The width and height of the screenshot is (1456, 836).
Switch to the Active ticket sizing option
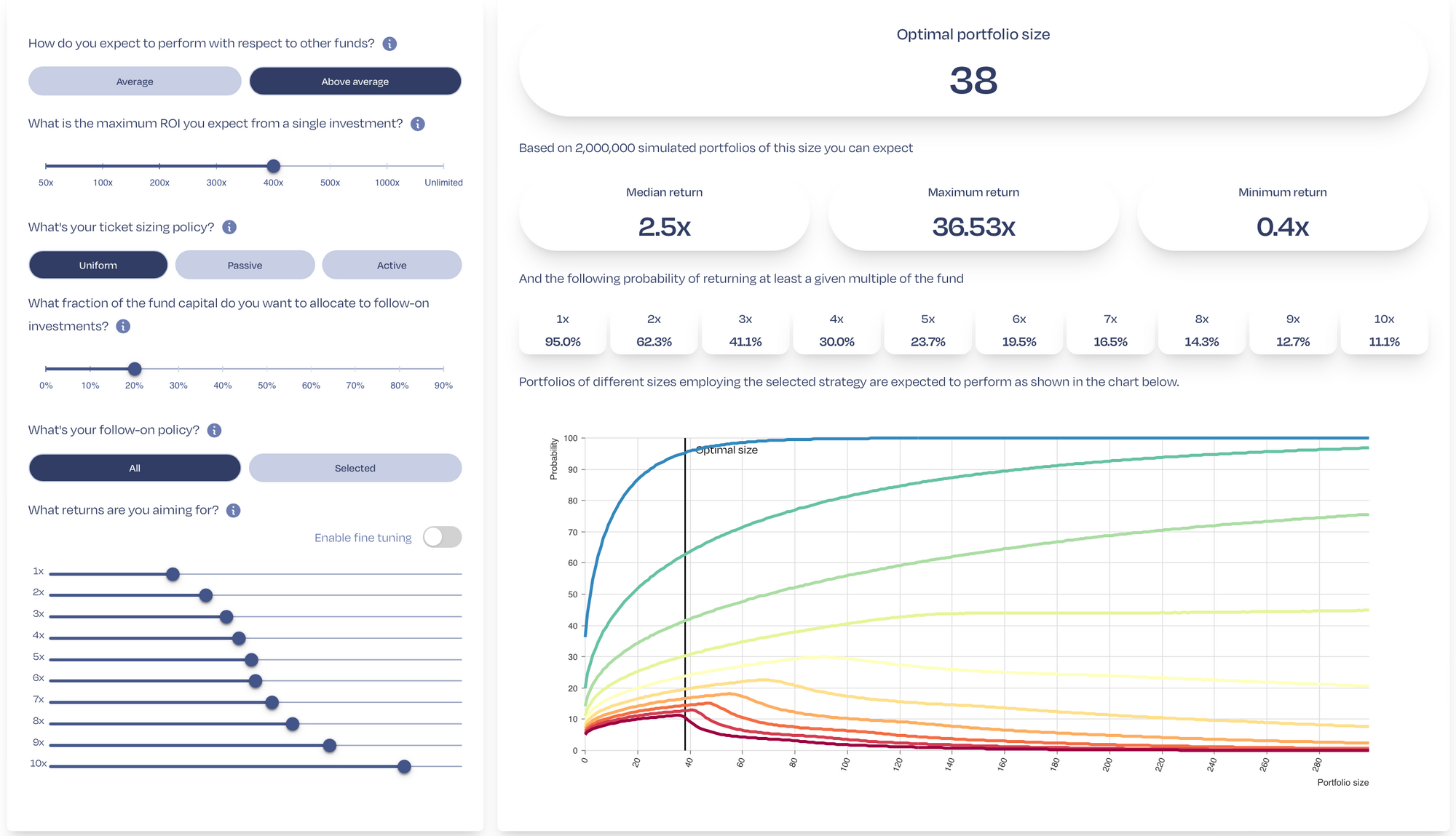coord(392,265)
